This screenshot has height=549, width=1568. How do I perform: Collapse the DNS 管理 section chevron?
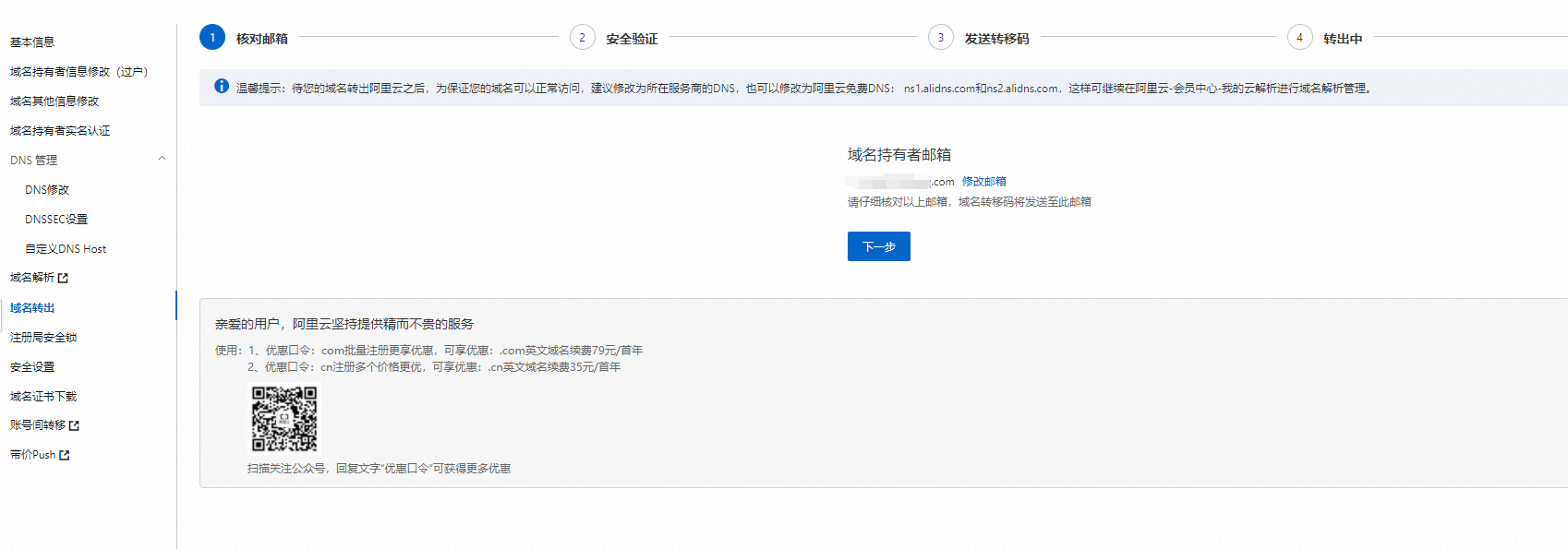pos(162,159)
